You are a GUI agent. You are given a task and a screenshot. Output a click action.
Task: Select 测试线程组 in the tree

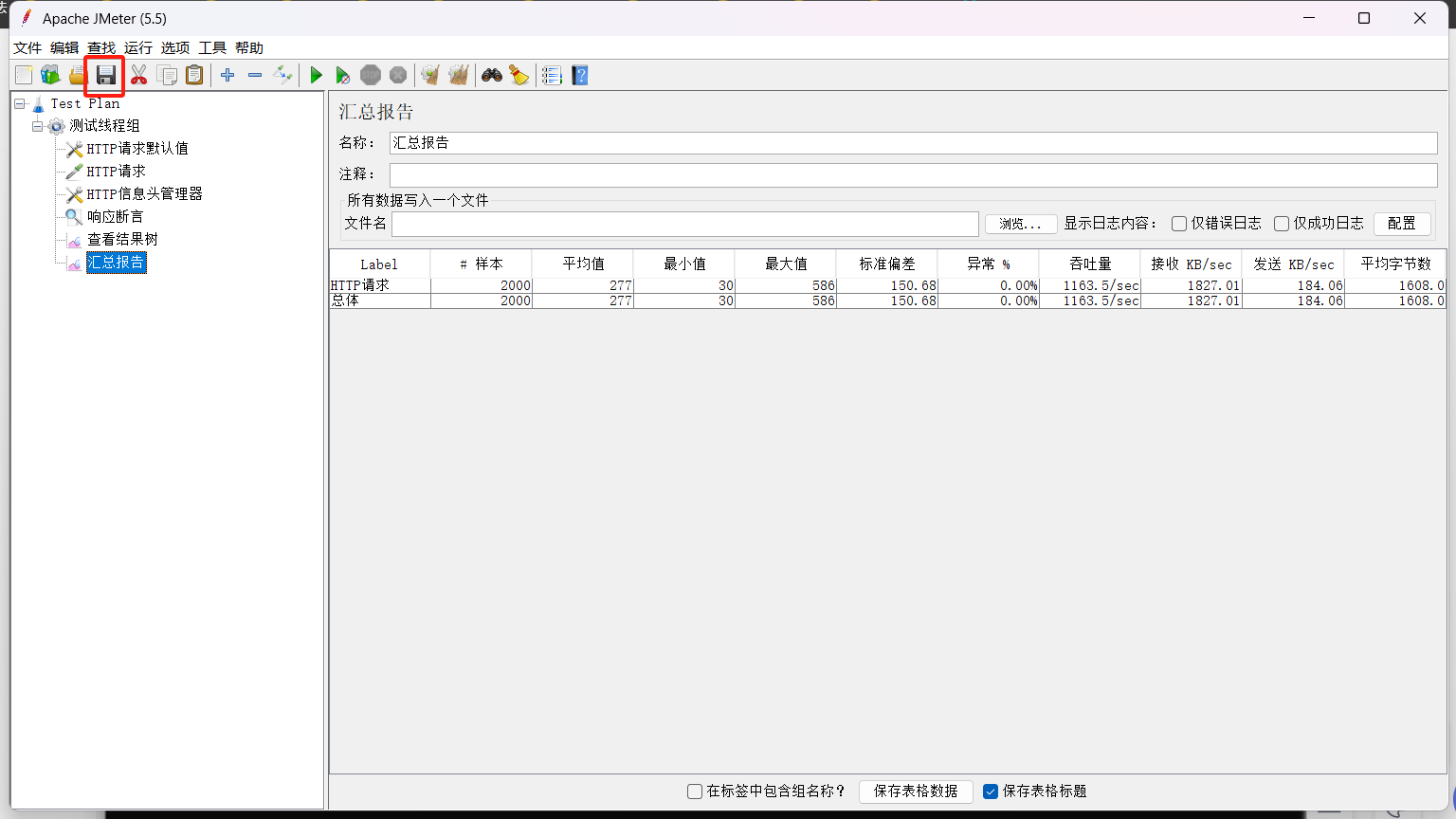[104, 126]
